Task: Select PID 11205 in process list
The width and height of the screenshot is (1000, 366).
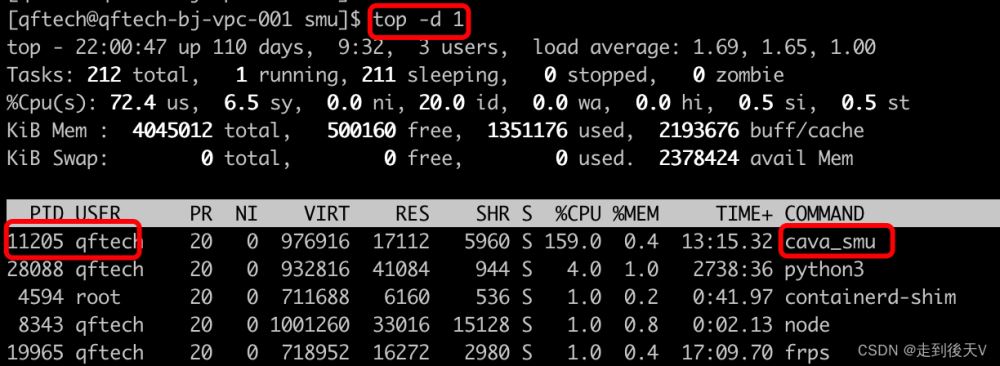Action: coord(36,241)
